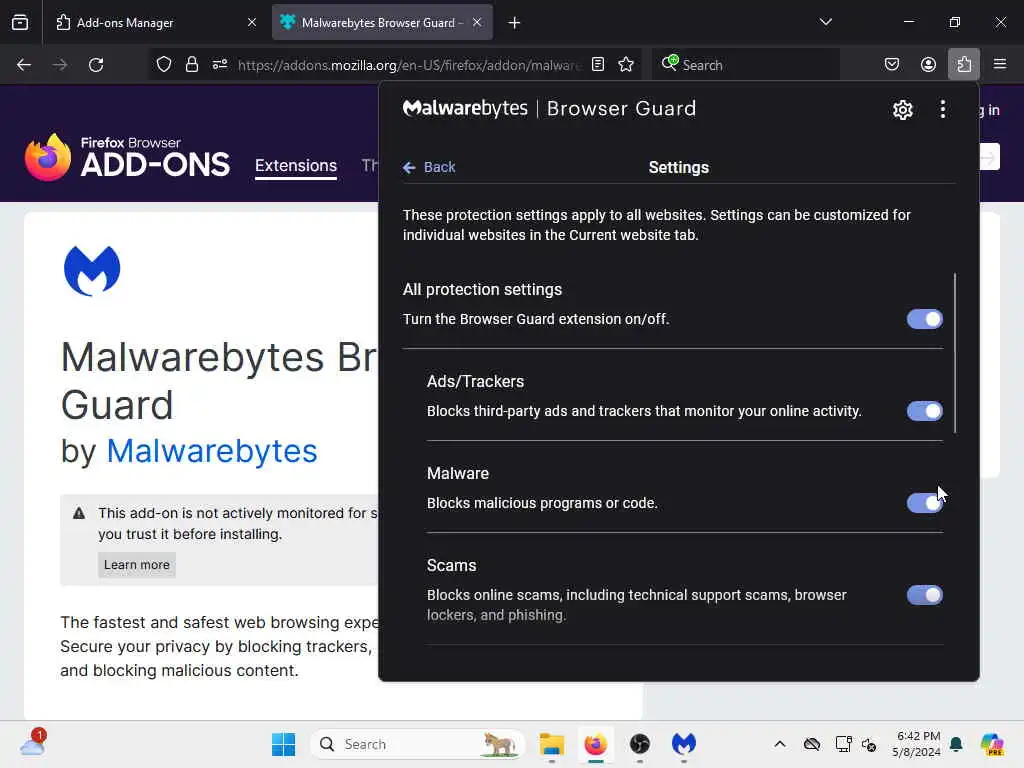Click the Malwarebytes Browser Guard header logo

coord(549,108)
